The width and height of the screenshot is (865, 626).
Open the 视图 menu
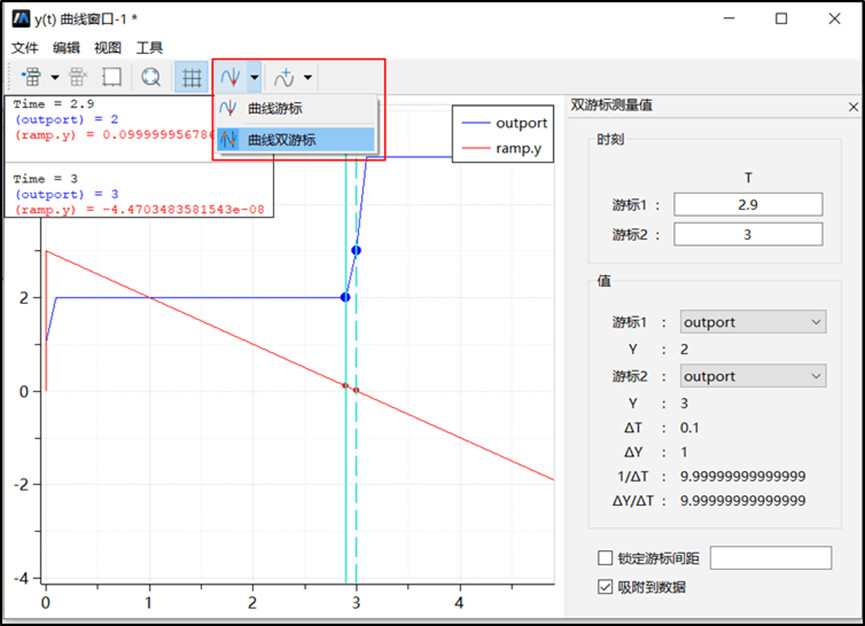click(108, 48)
